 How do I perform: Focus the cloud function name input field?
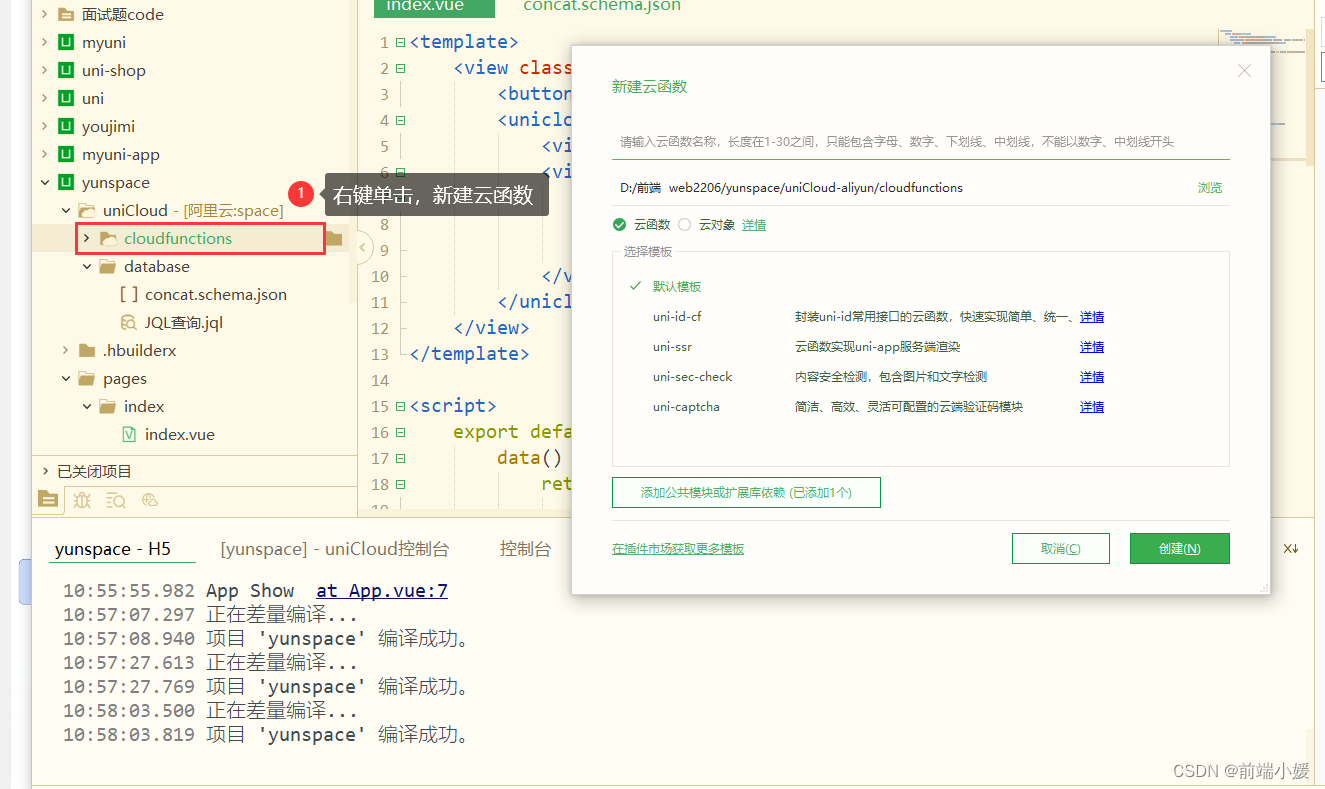click(x=921, y=142)
